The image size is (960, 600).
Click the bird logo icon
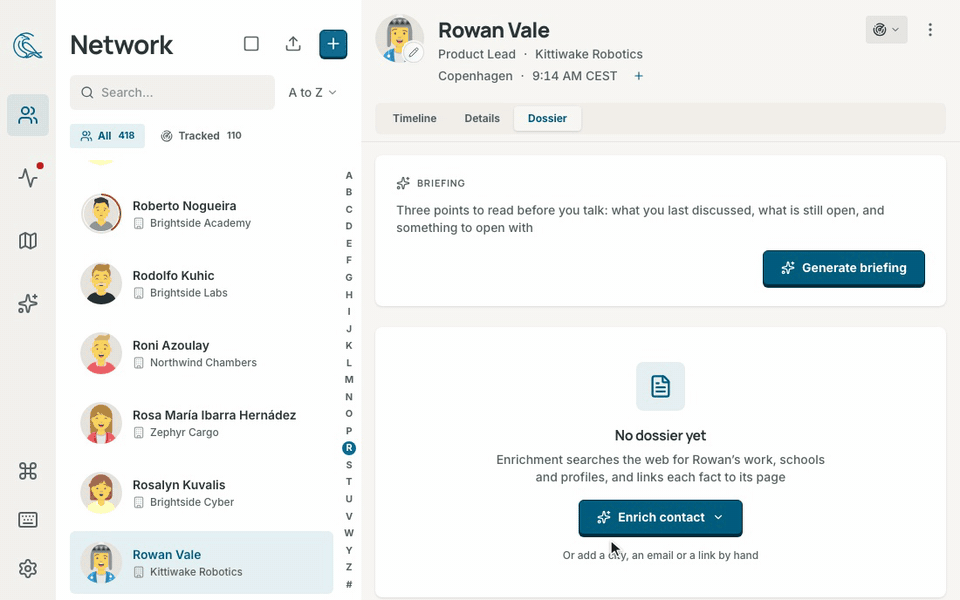28,46
